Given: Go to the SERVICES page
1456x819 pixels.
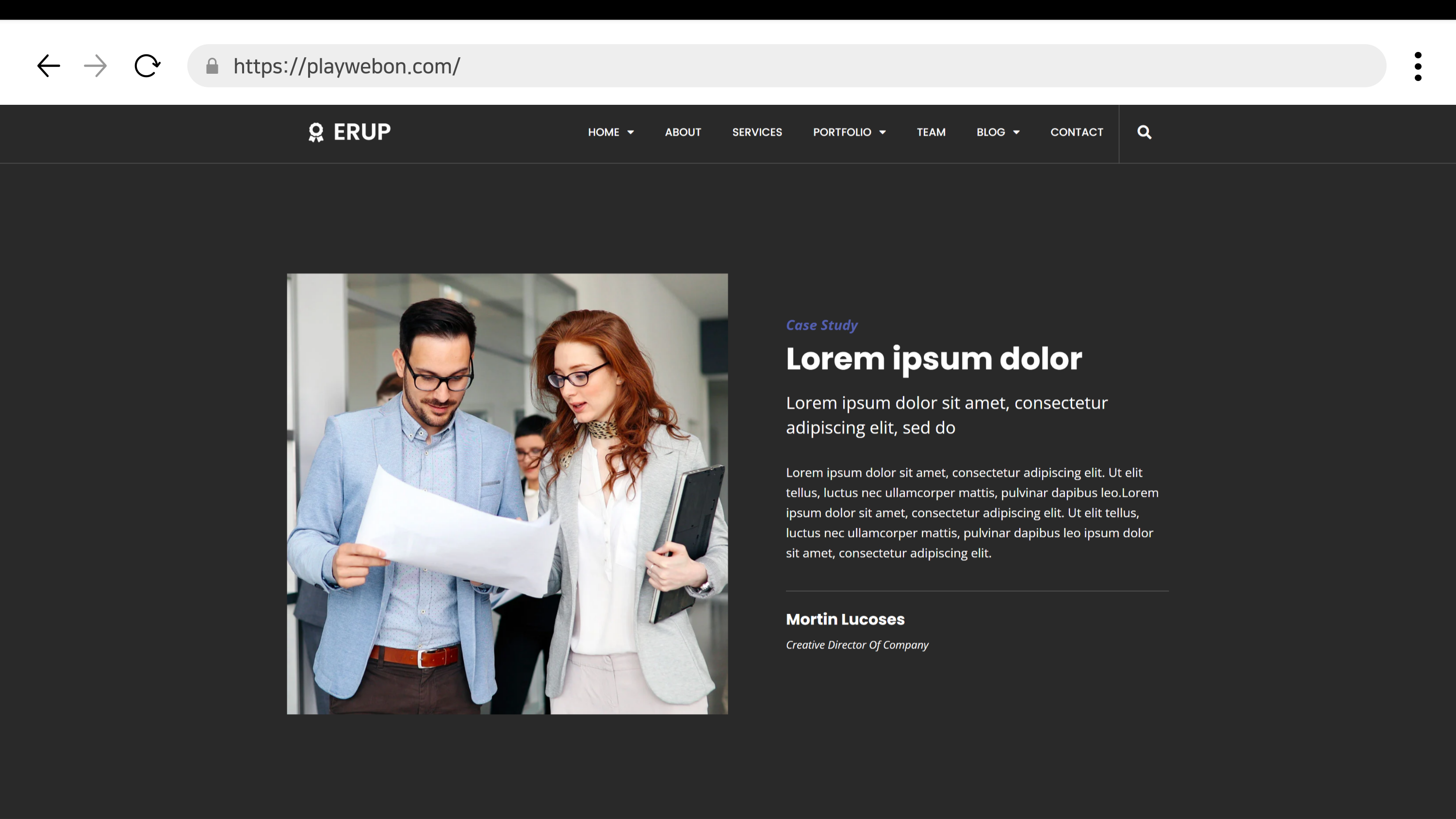Looking at the screenshot, I should click(757, 132).
